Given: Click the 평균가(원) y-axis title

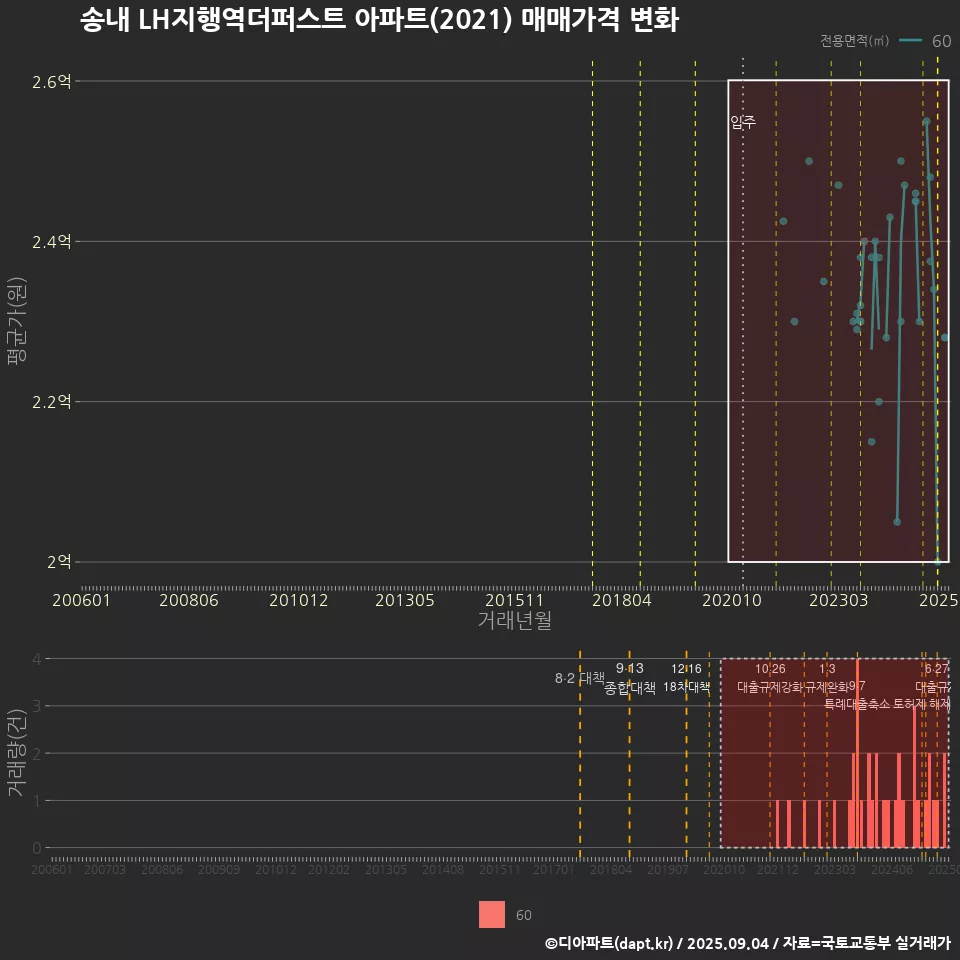Looking at the screenshot, I should [x=14, y=322].
